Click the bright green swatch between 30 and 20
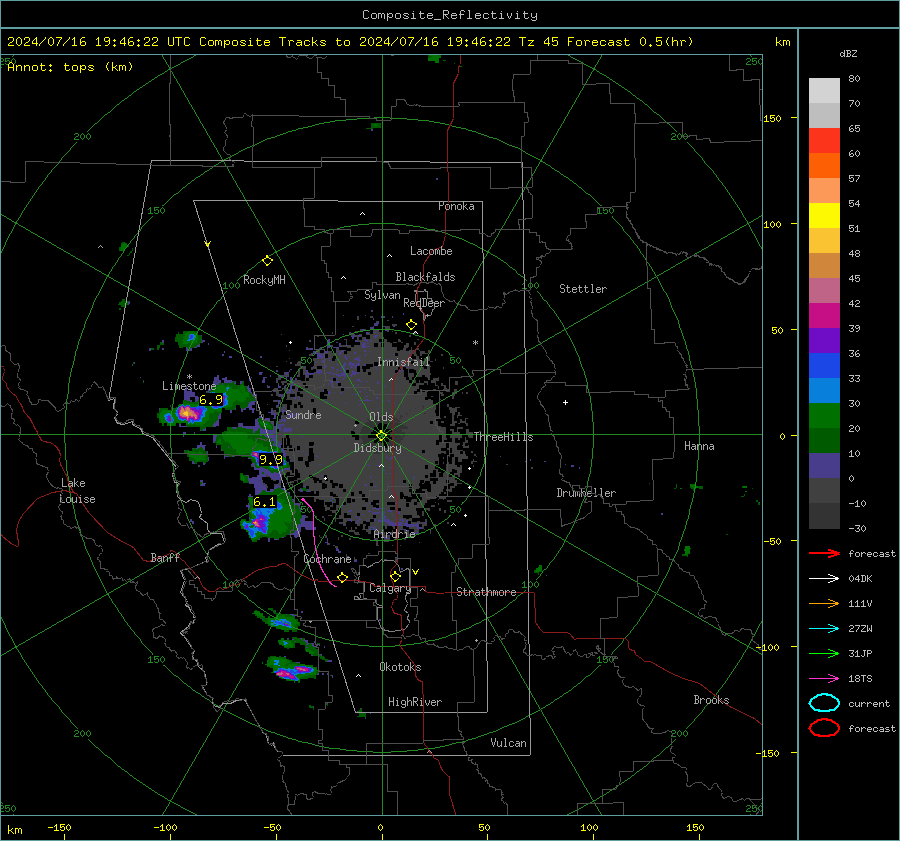This screenshot has width=900, height=841. 824,416
